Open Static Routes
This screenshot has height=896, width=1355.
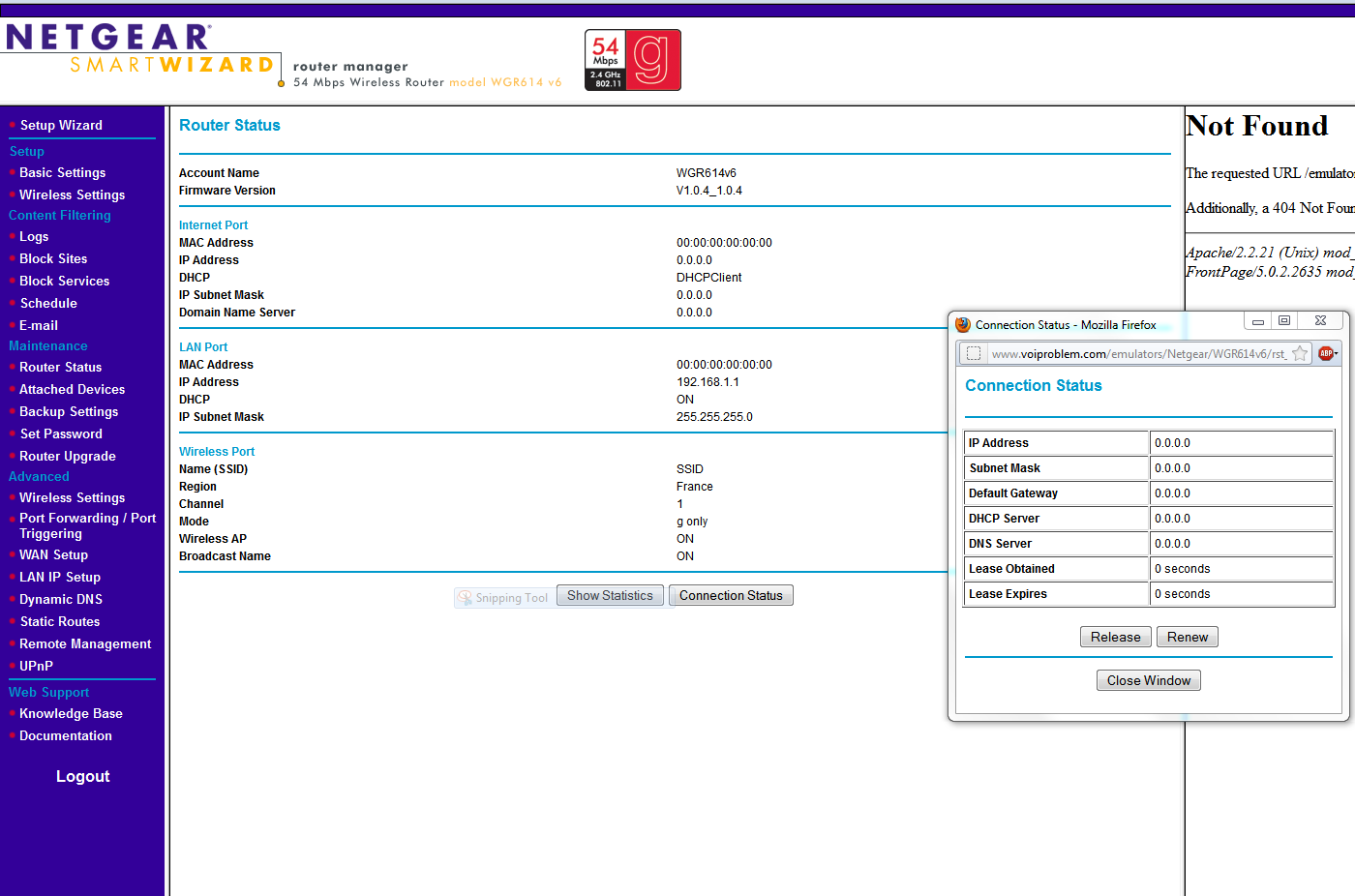[60, 622]
